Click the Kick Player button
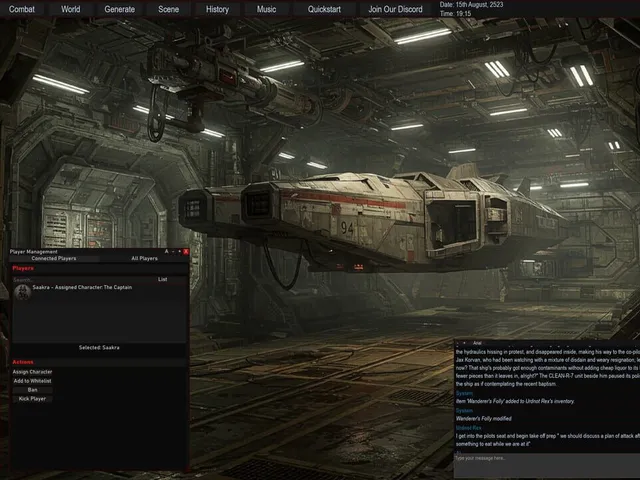The width and height of the screenshot is (640, 480). tap(32, 399)
